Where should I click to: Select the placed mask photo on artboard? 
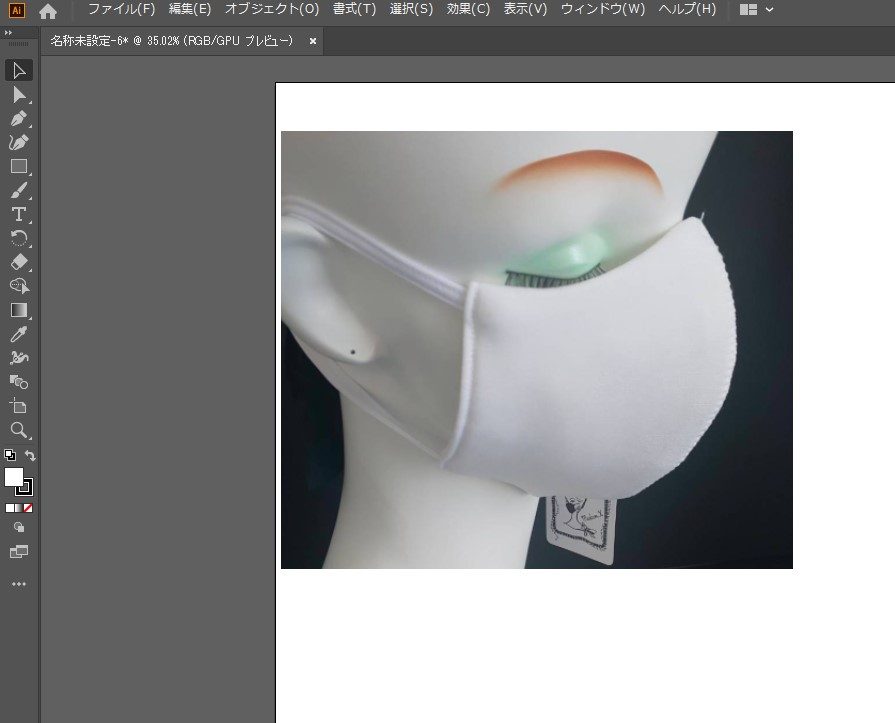(x=537, y=350)
